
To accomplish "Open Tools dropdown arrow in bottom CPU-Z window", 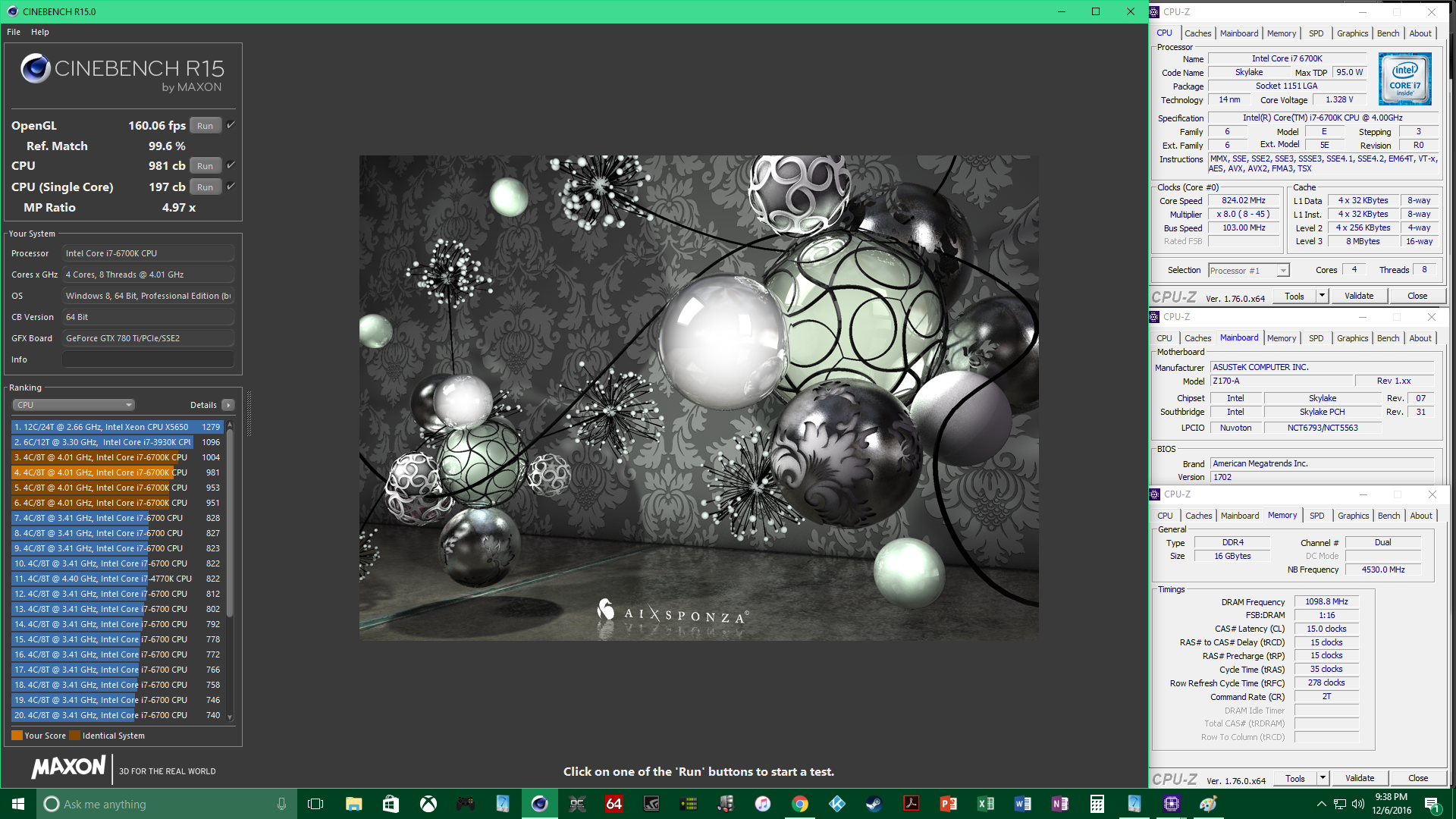I will point(1323,778).
